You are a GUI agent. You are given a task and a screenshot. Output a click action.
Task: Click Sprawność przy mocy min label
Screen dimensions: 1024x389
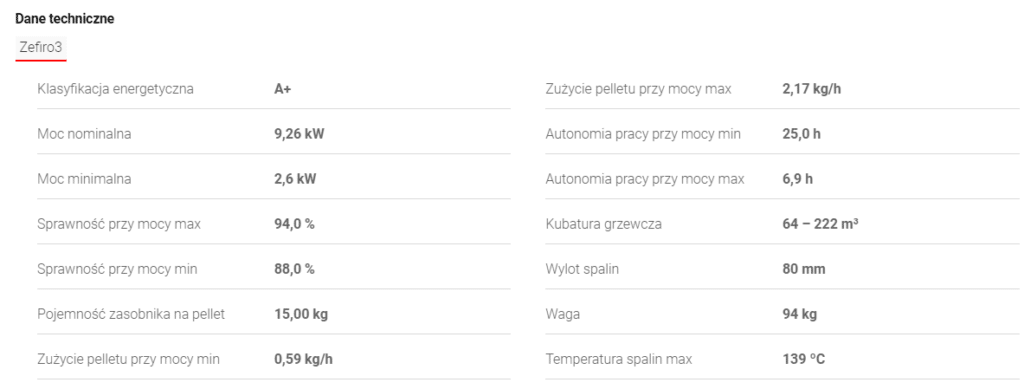pos(118,269)
